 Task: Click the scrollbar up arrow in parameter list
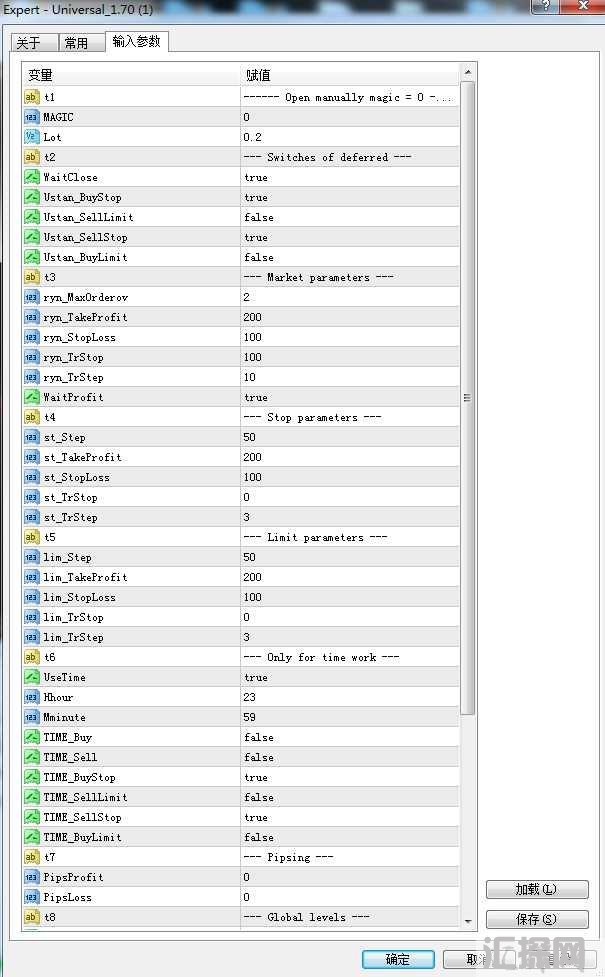(468, 72)
